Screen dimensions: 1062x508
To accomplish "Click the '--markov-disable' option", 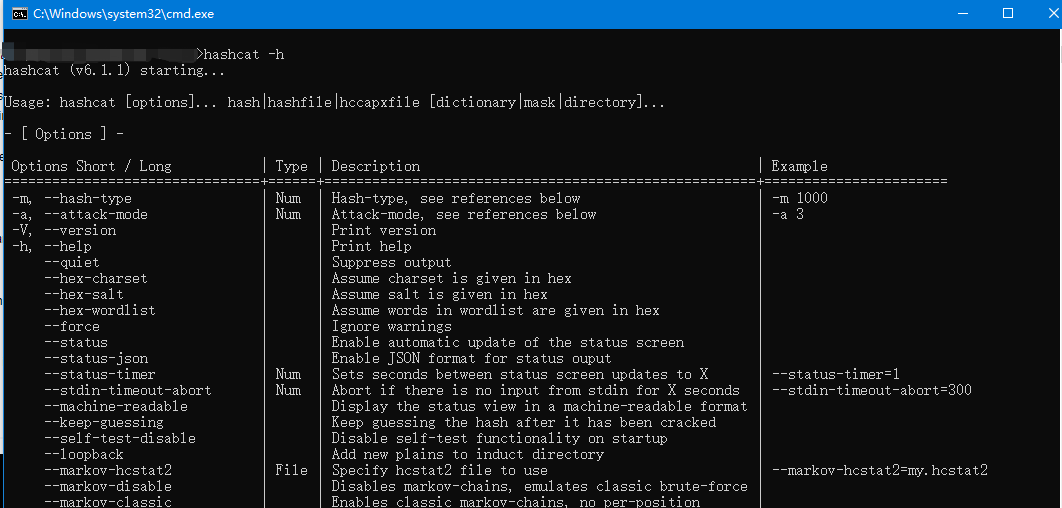I will pos(108,486).
